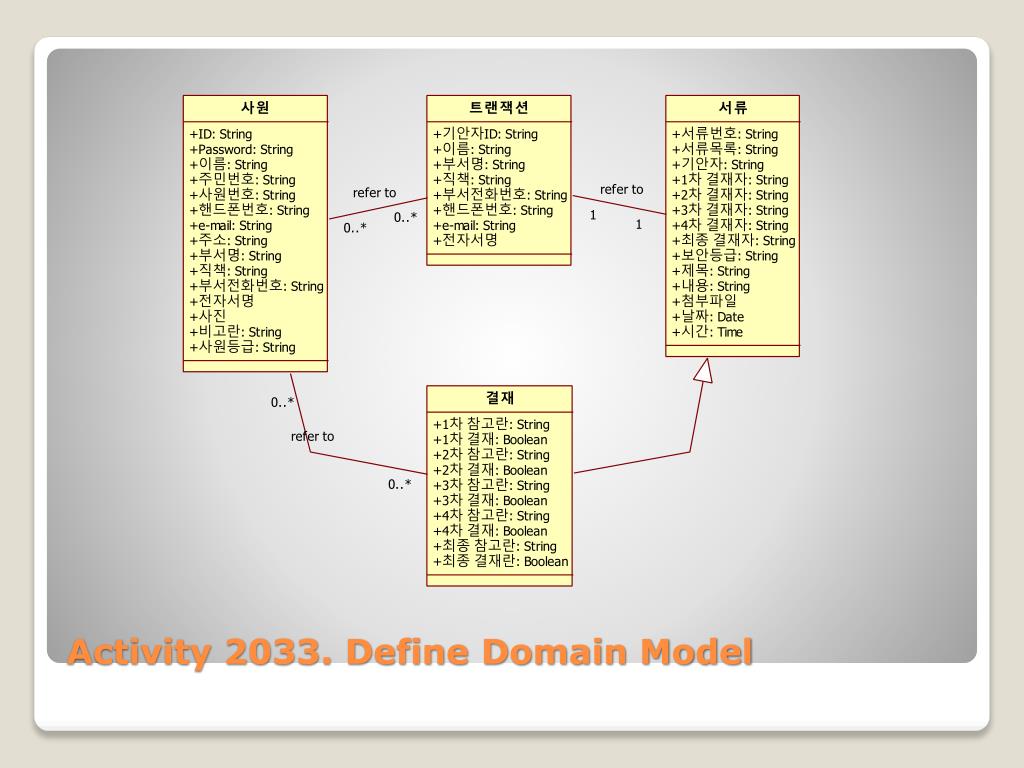
Task: Select the '+날짜: Date' attribute
Action: [x=708, y=317]
